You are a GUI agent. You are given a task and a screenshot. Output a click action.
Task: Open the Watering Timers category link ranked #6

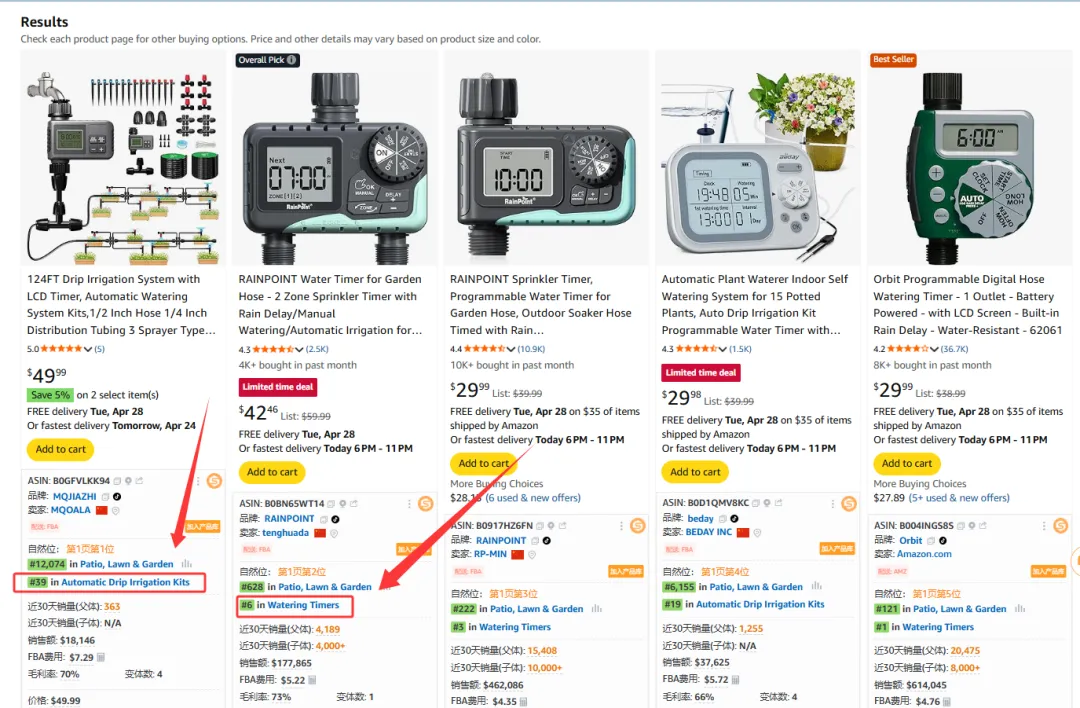click(x=303, y=605)
